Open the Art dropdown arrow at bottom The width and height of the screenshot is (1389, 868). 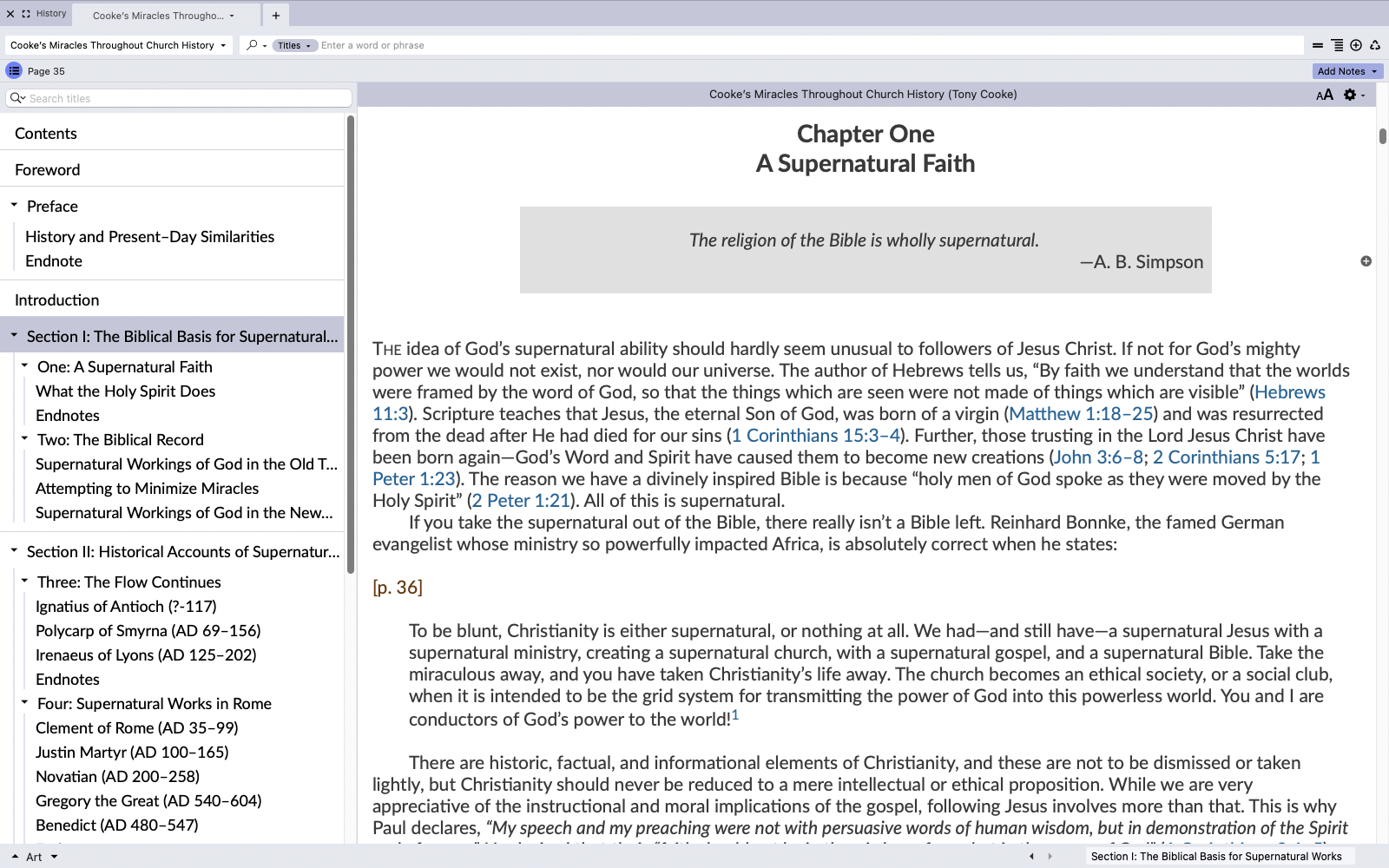54,857
